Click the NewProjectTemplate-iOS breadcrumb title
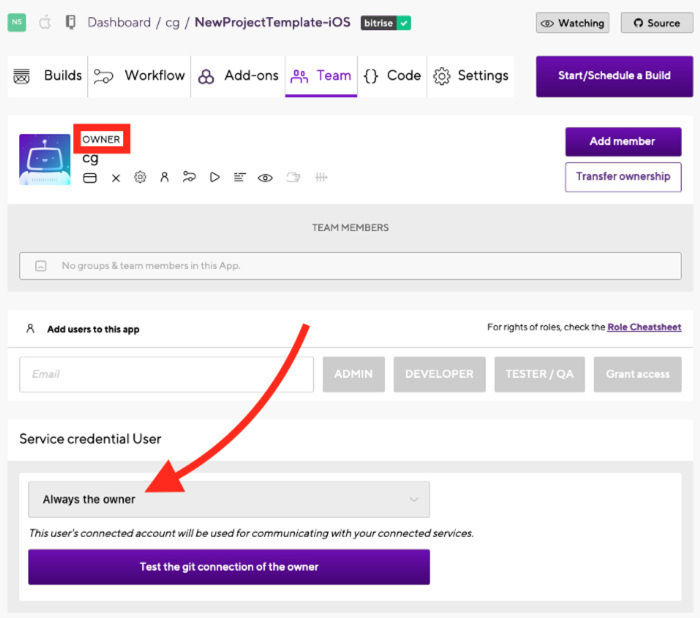Image resolution: width=700 pixels, height=618 pixels. [272, 22]
